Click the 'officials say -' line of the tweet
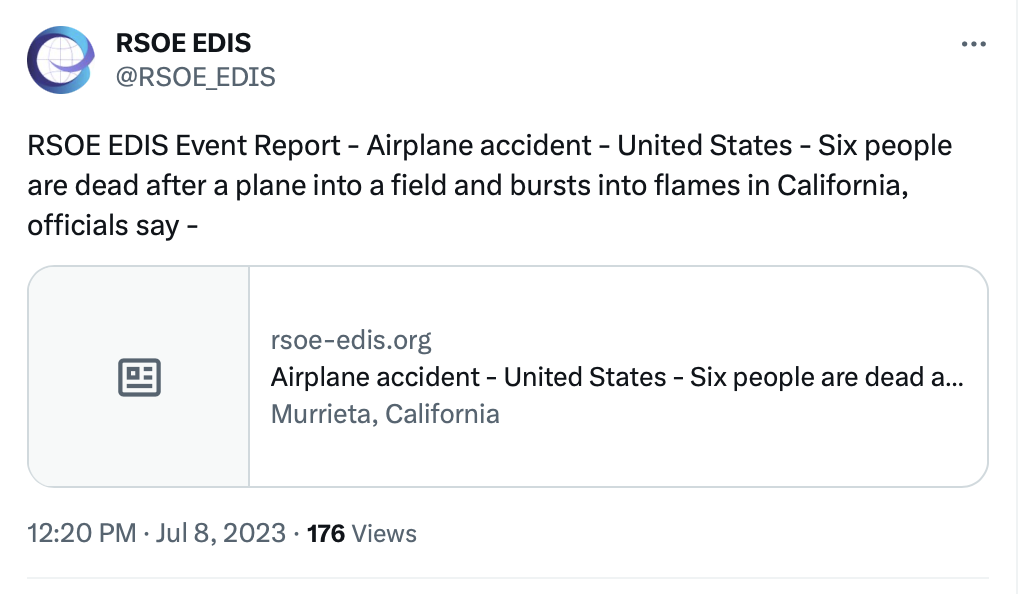Viewport: 1028px width, 594px height. click(113, 226)
